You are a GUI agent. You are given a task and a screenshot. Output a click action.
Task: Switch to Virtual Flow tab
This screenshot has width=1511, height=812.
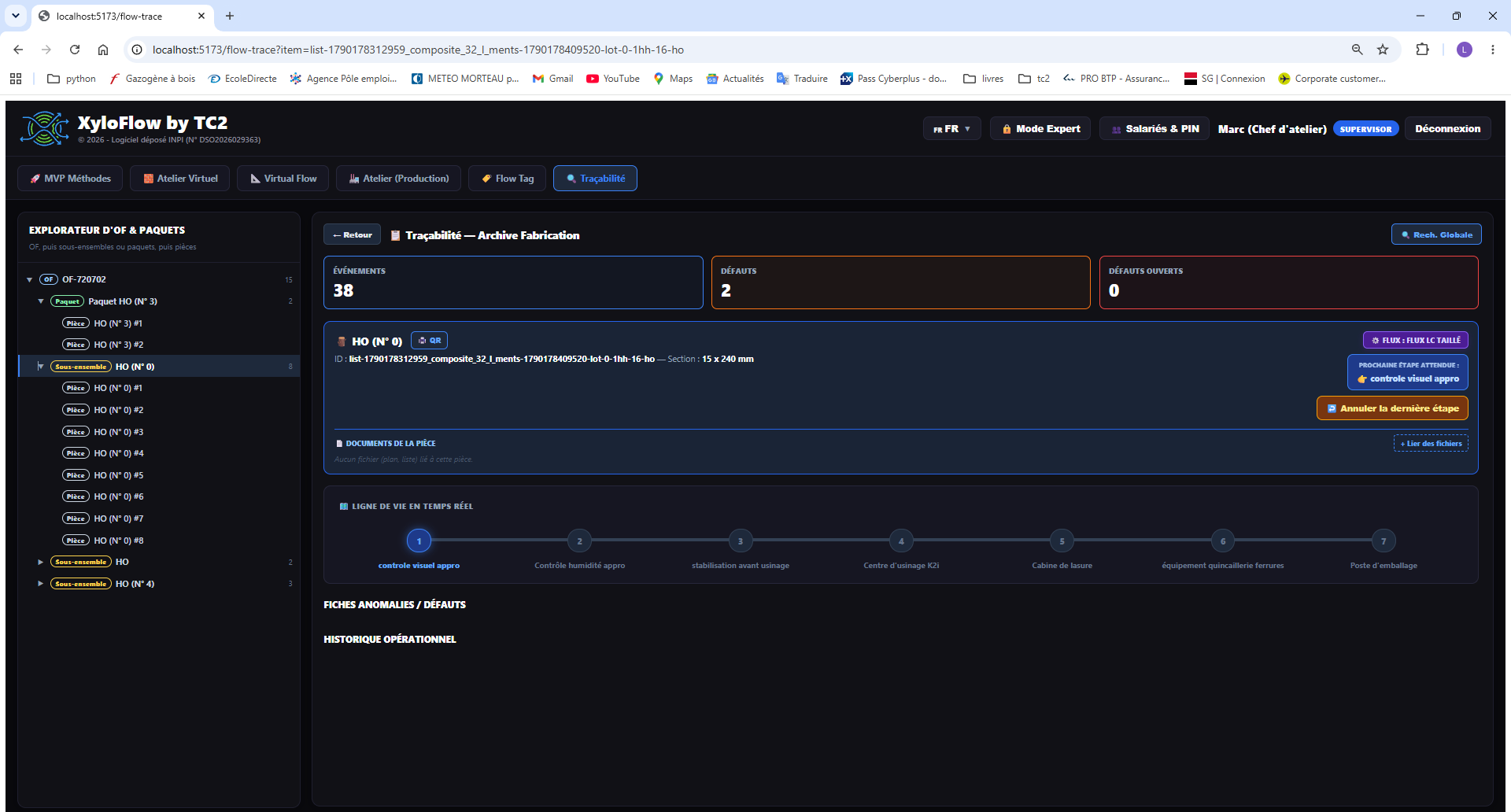pos(283,179)
